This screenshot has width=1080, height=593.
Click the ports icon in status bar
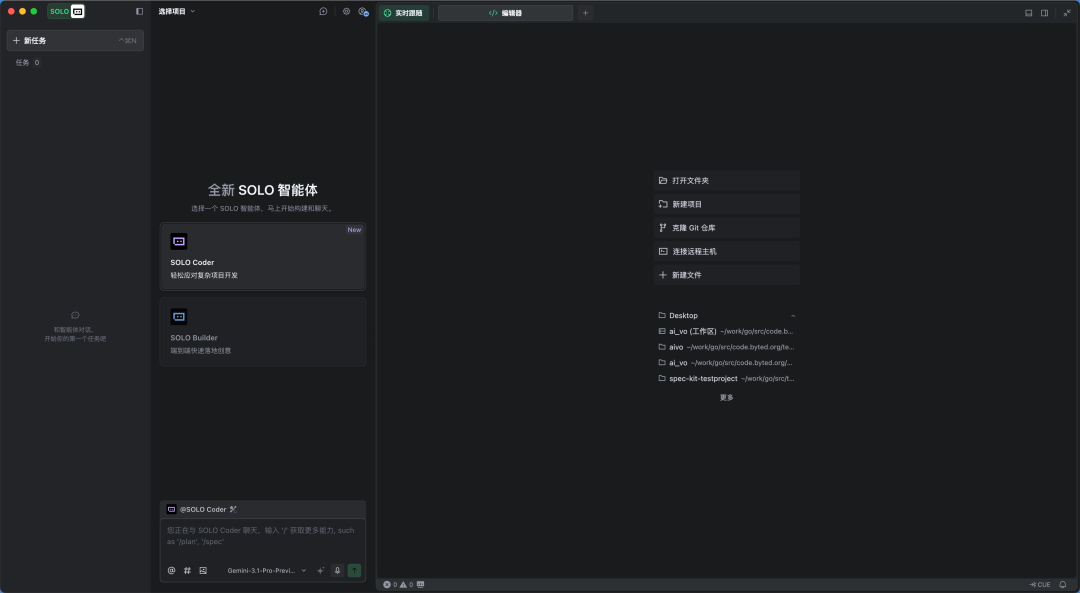point(421,585)
